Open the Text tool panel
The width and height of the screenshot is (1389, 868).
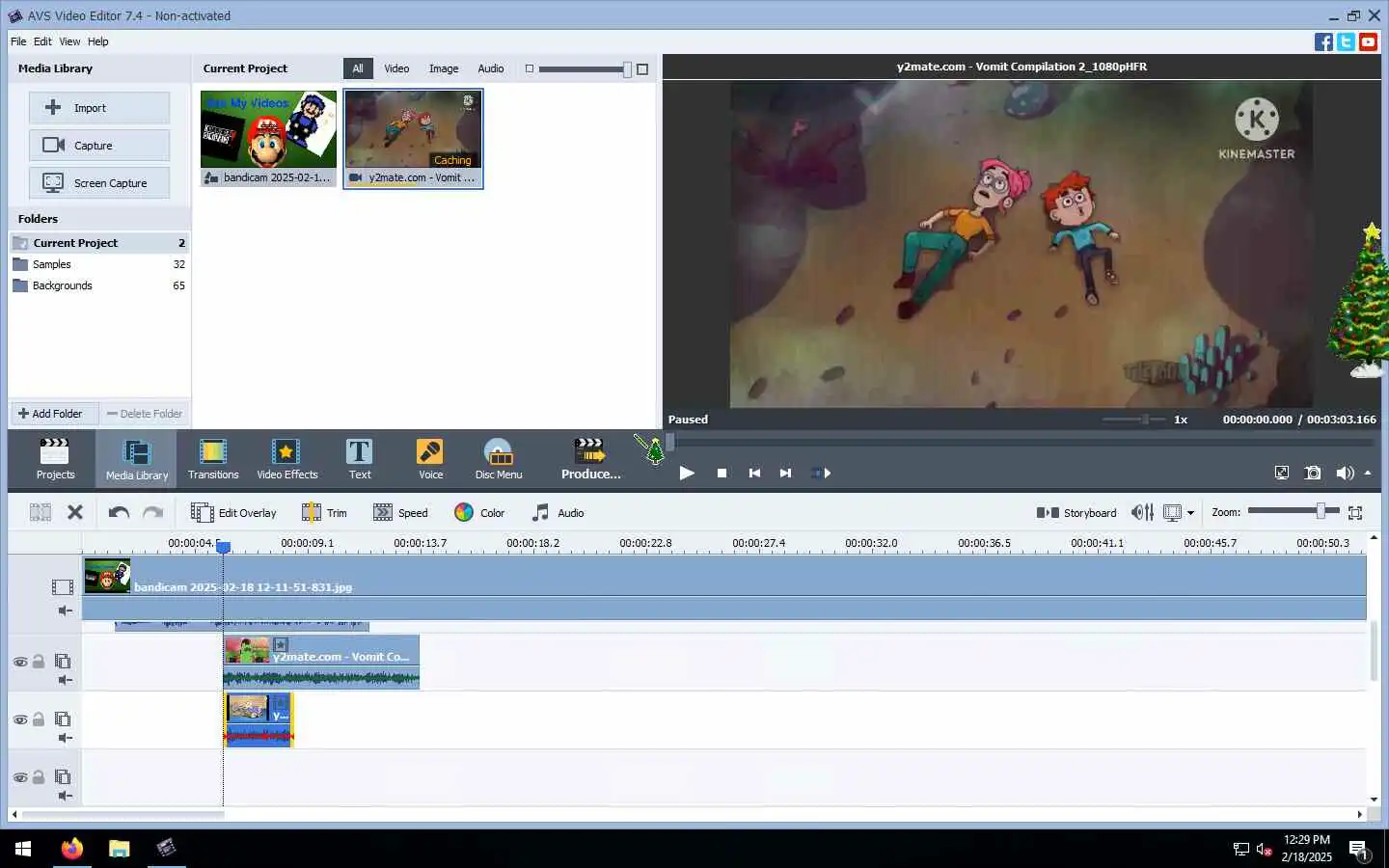[x=359, y=459]
